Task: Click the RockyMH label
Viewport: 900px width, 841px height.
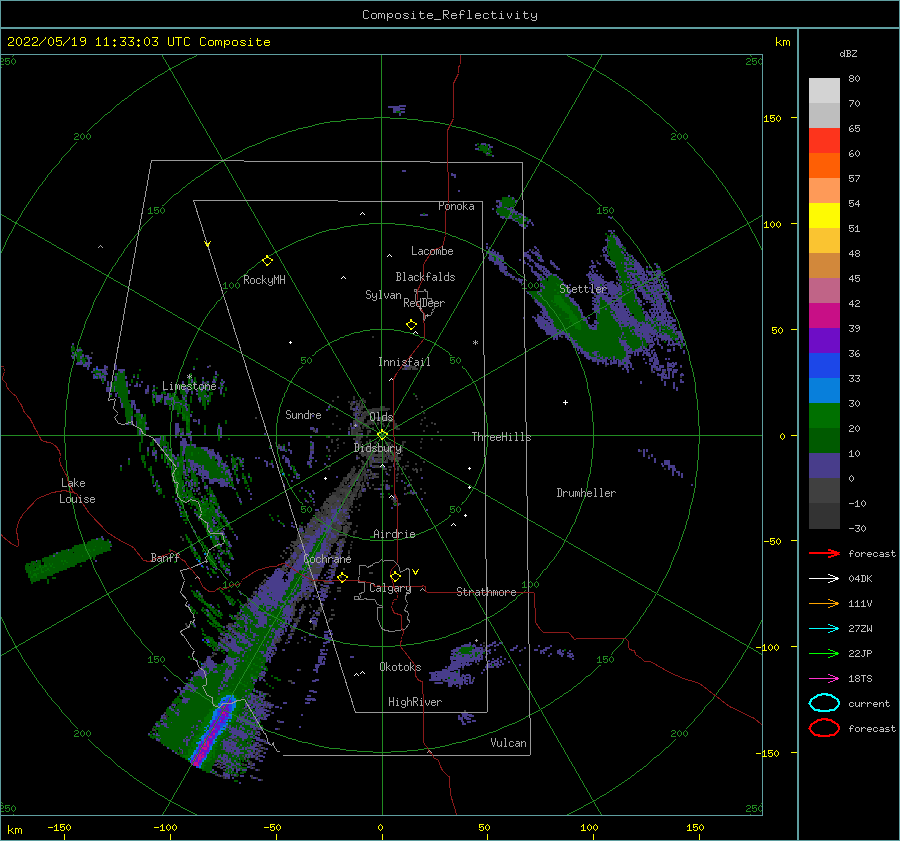Action: [264, 280]
